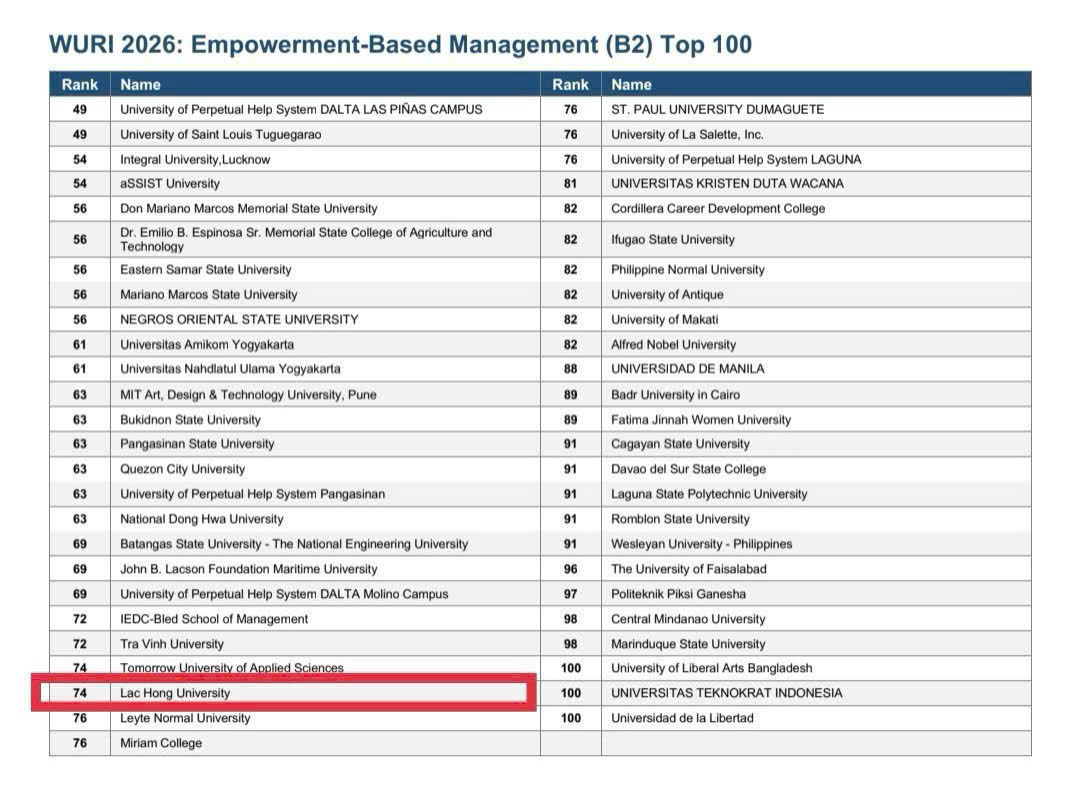Viewport: 1080px width, 798px height.
Task: Click rank 96 cell
Action: click(x=570, y=569)
